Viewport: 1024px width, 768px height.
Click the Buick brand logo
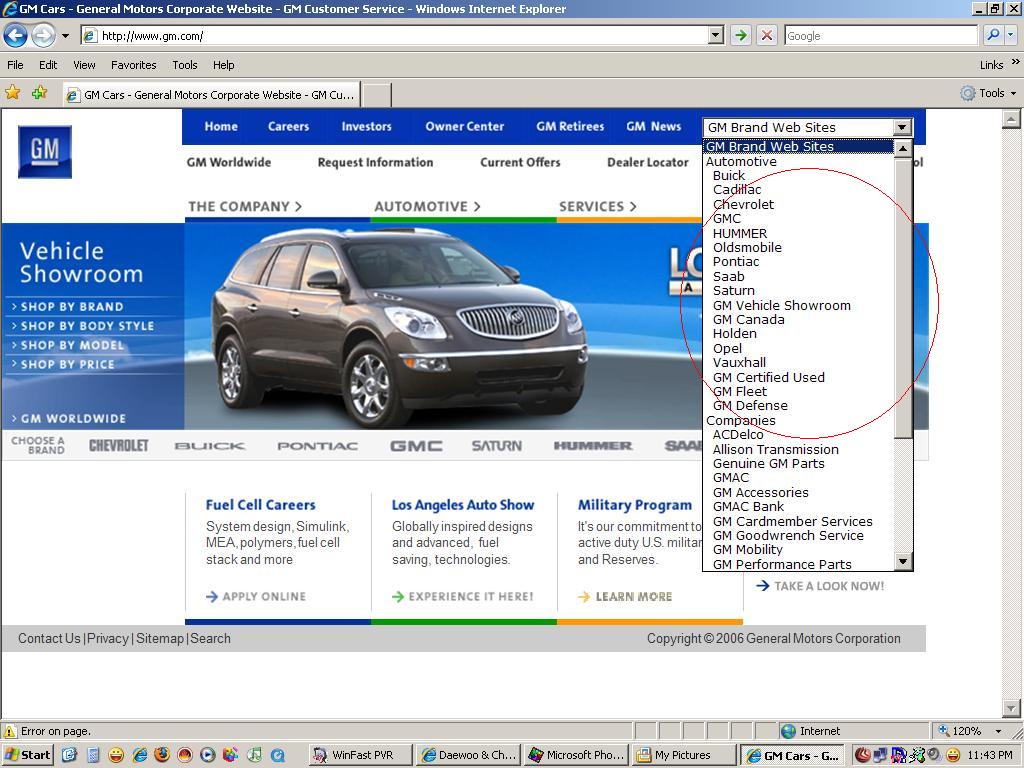coord(210,446)
